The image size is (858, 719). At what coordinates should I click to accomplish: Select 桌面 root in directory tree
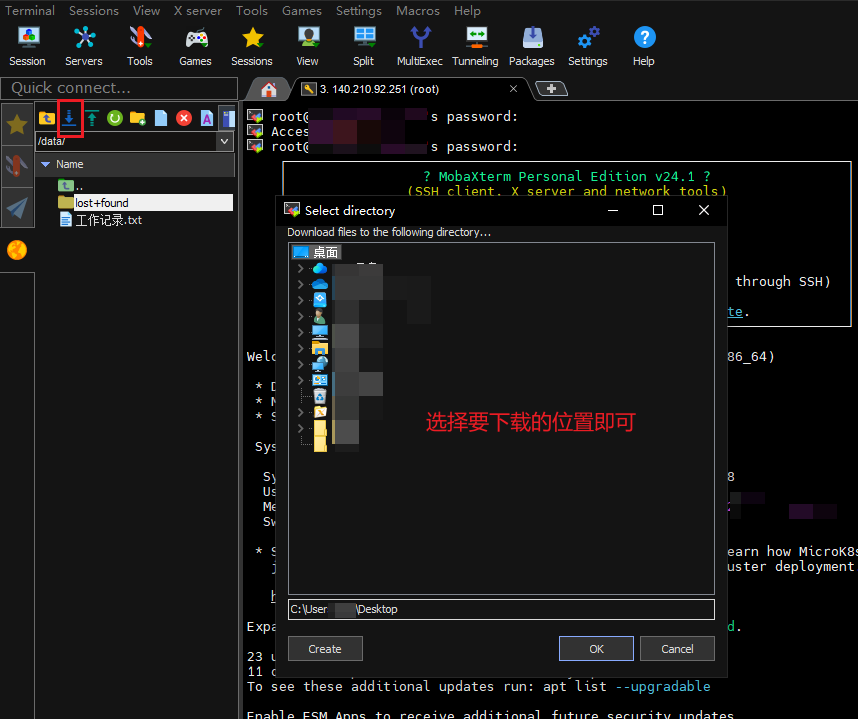pyautogui.click(x=317, y=252)
